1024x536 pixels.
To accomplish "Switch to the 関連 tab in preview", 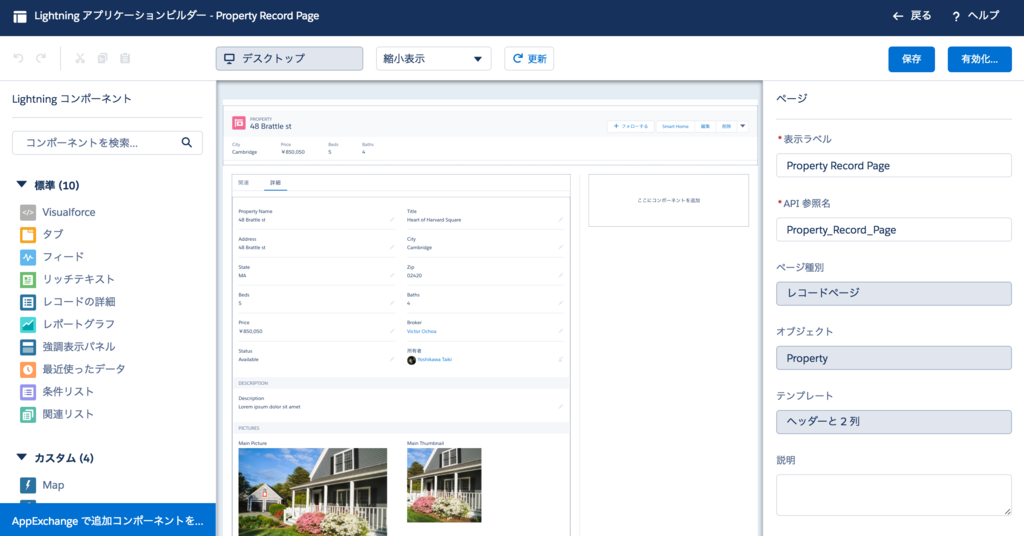I will [x=244, y=183].
